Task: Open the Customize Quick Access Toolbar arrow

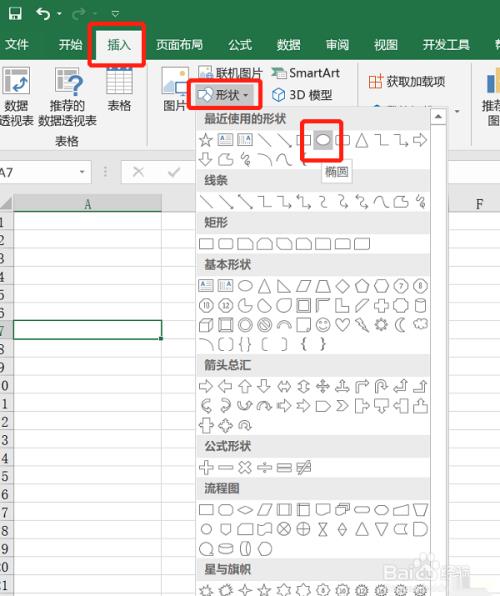Action: coord(115,14)
